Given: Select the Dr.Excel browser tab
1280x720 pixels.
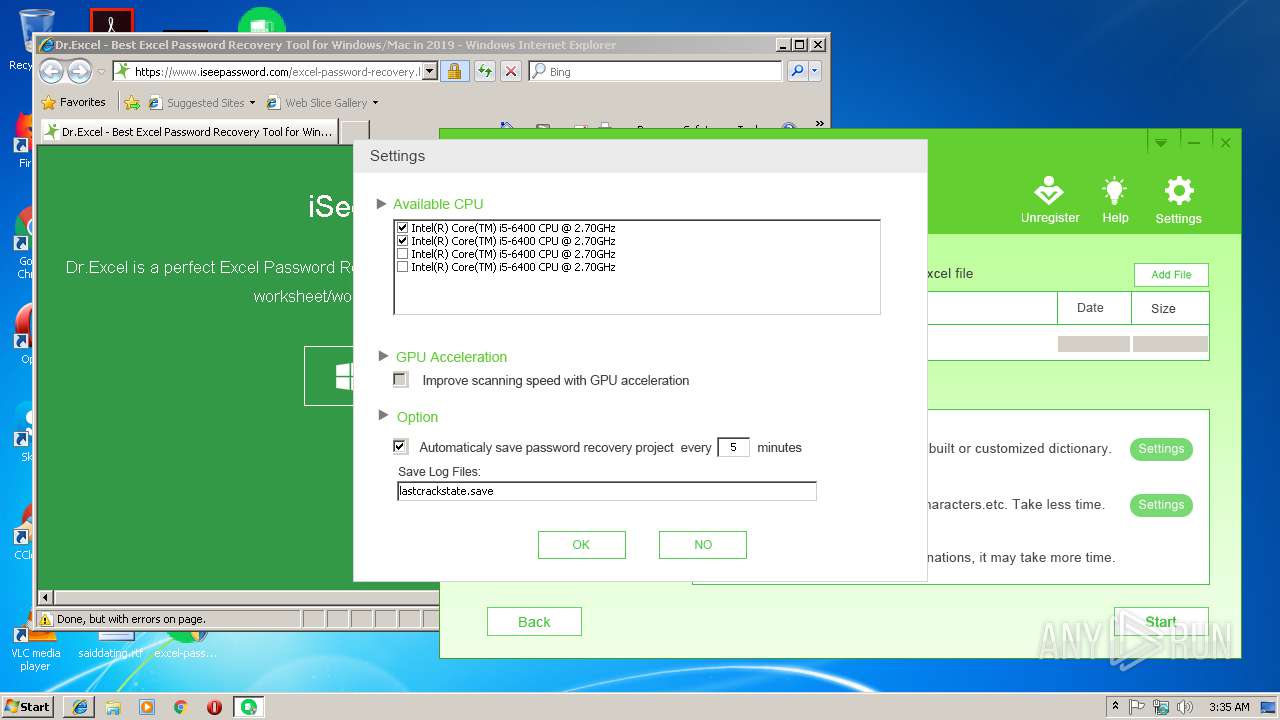Looking at the screenshot, I should click(189, 132).
